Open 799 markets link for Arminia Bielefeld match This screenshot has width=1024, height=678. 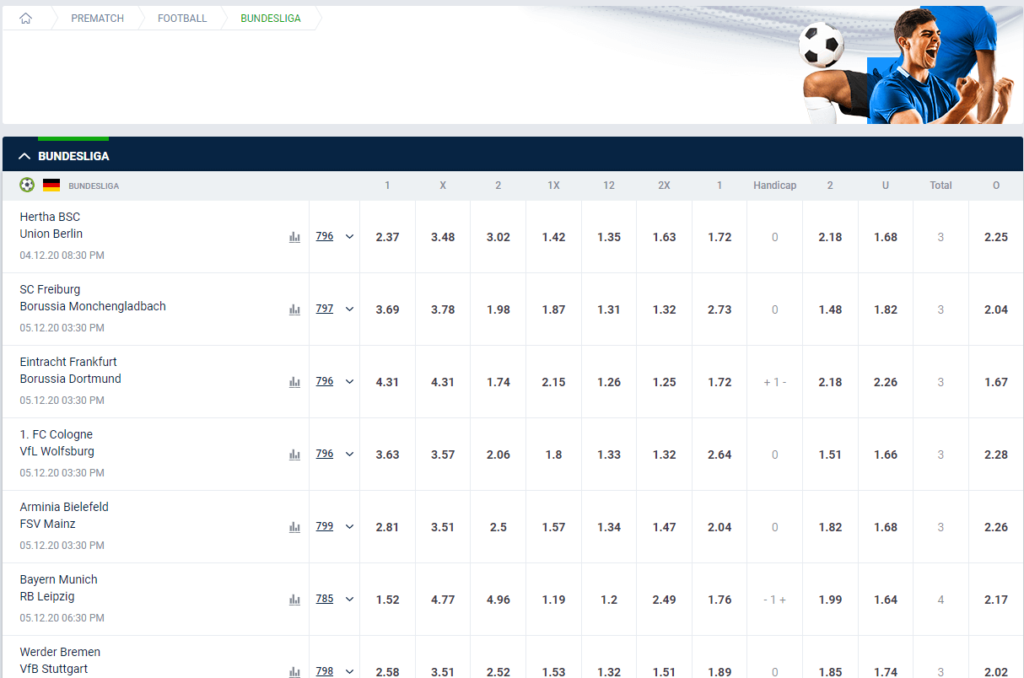[x=325, y=526]
